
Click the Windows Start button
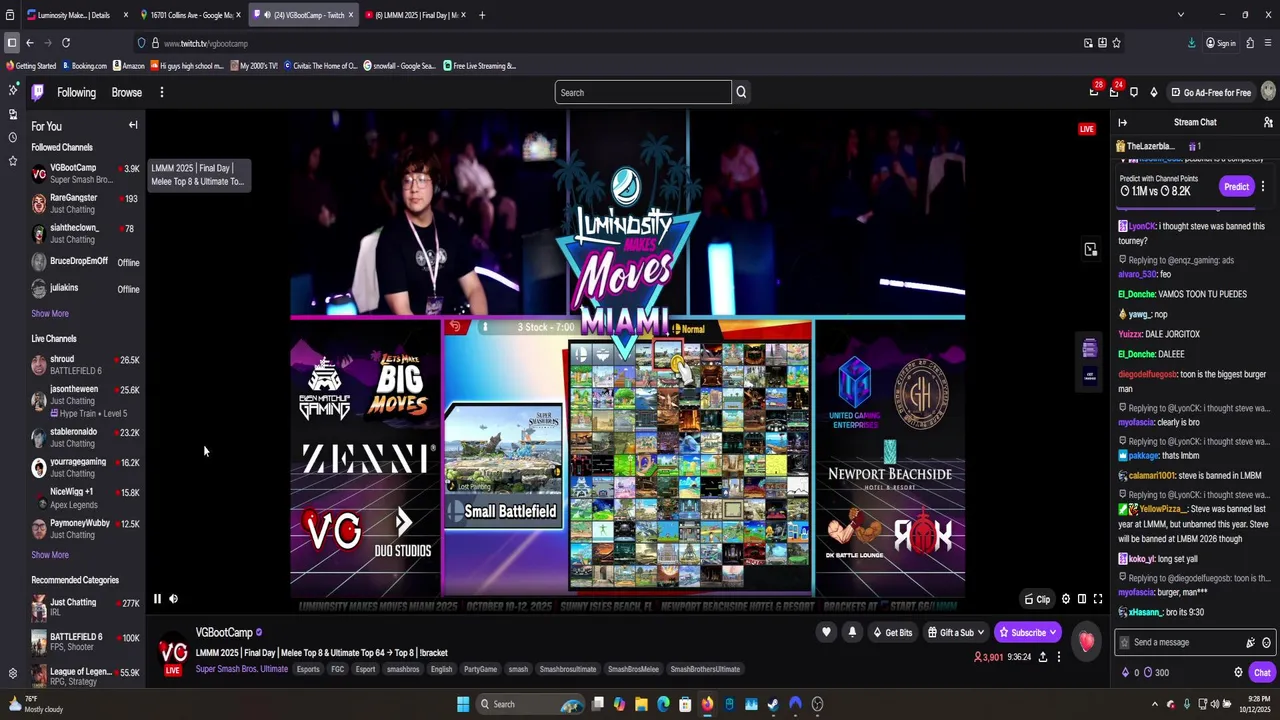[x=463, y=704]
